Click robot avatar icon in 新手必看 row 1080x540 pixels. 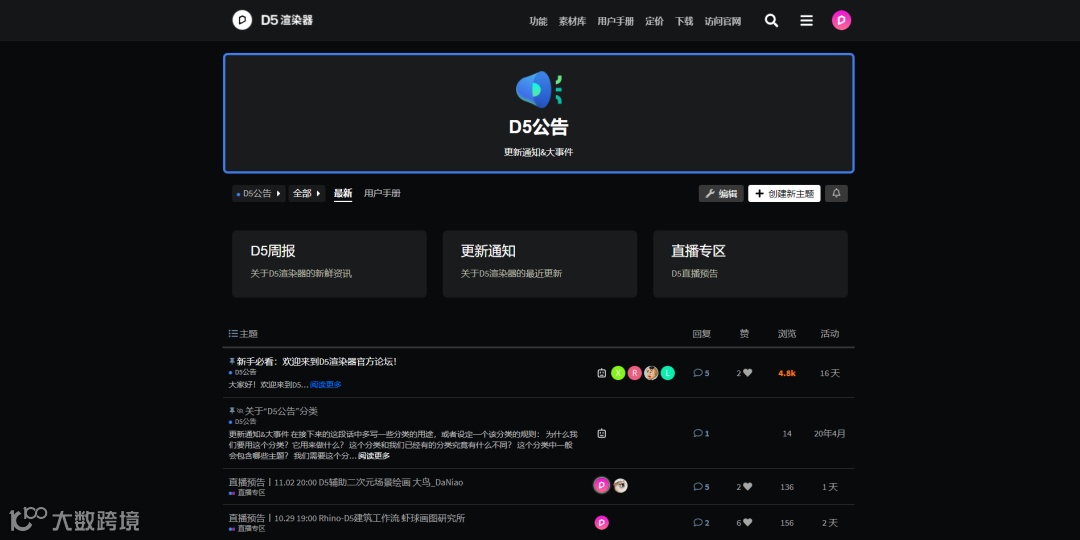pos(601,373)
